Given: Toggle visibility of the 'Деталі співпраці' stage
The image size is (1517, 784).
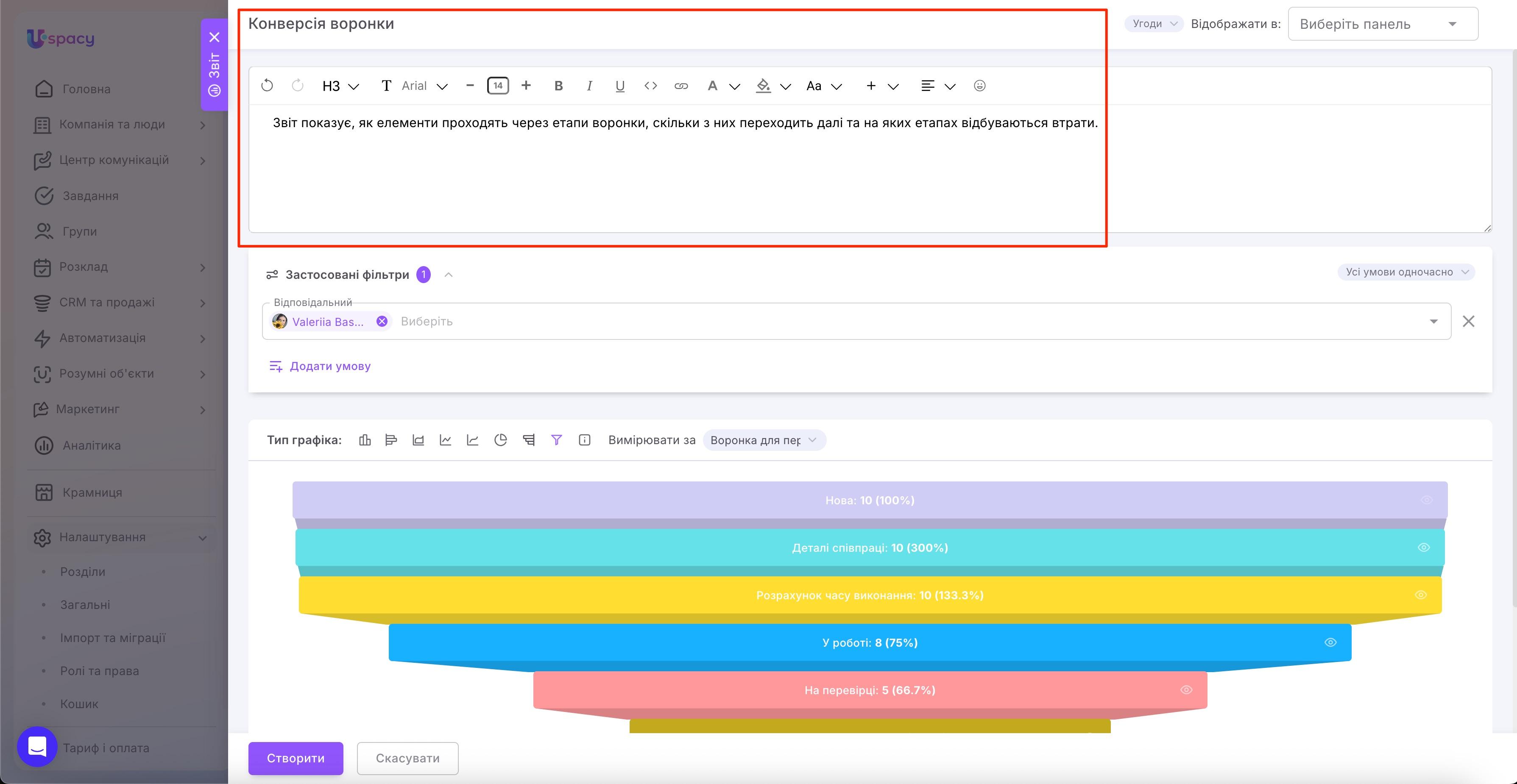Looking at the screenshot, I should [x=1423, y=548].
